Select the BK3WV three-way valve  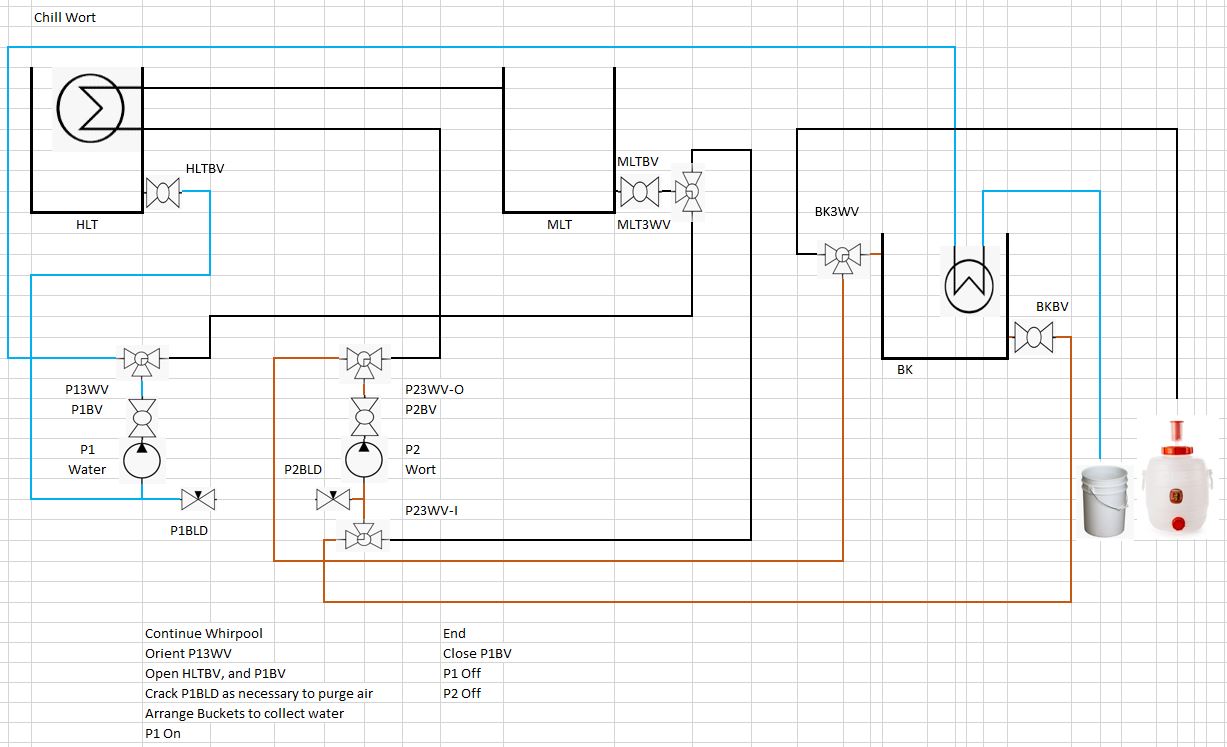tap(842, 256)
